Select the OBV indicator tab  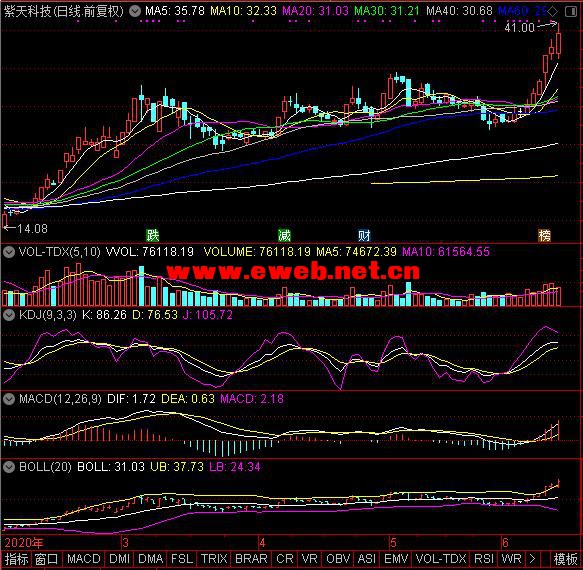point(338,559)
